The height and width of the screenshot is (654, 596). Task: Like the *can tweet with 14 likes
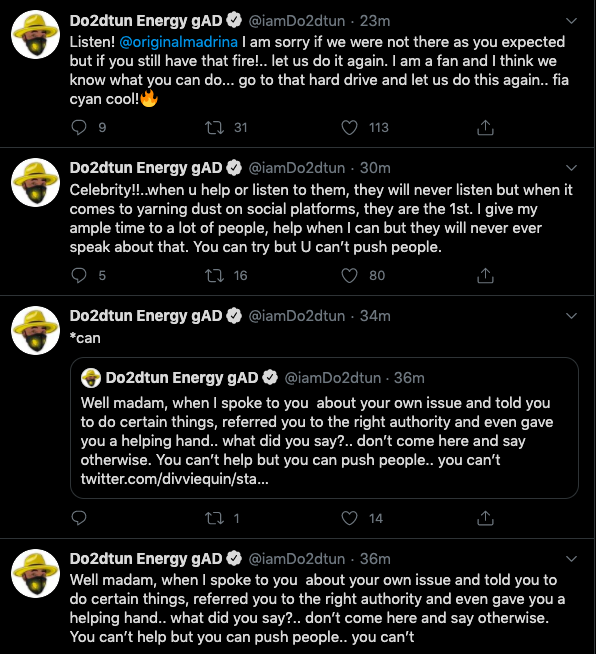click(x=349, y=518)
